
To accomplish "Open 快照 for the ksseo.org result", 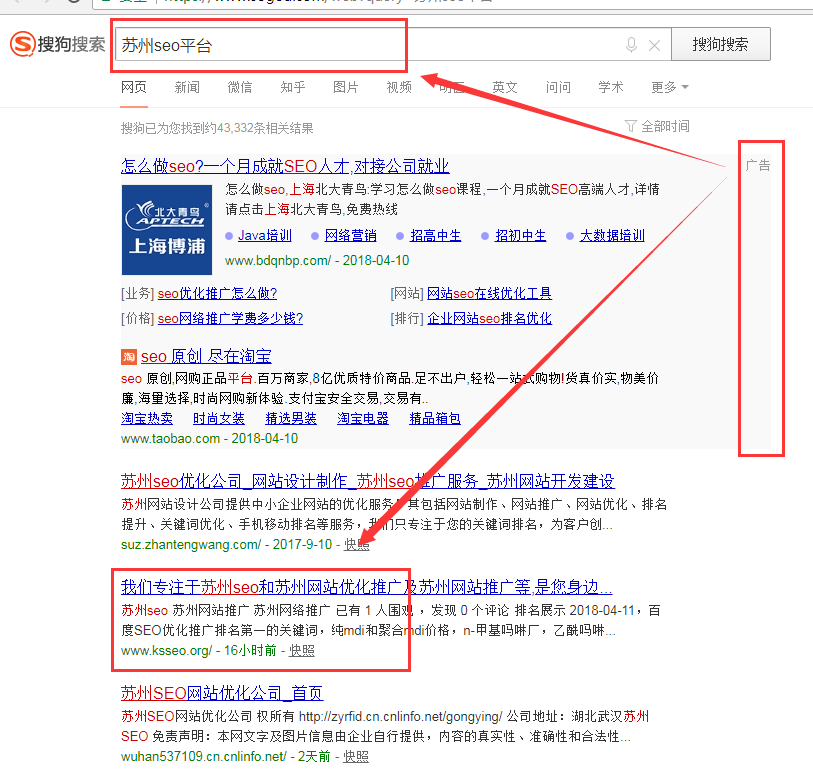I will click(302, 650).
